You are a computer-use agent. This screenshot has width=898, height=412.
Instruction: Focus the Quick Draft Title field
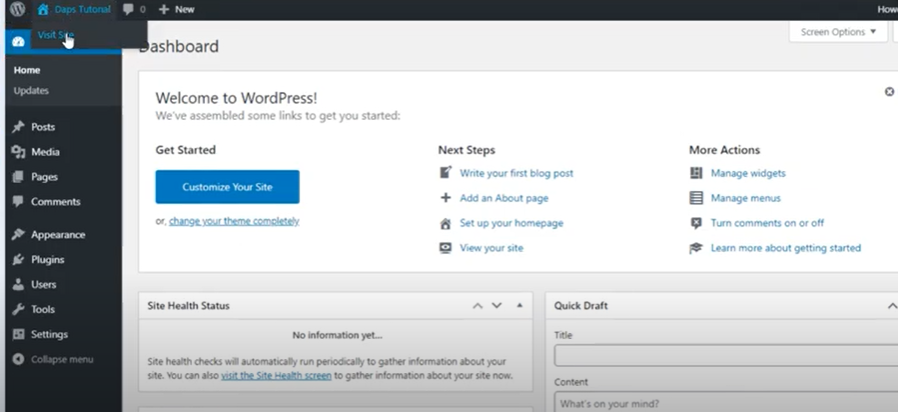tap(726, 356)
